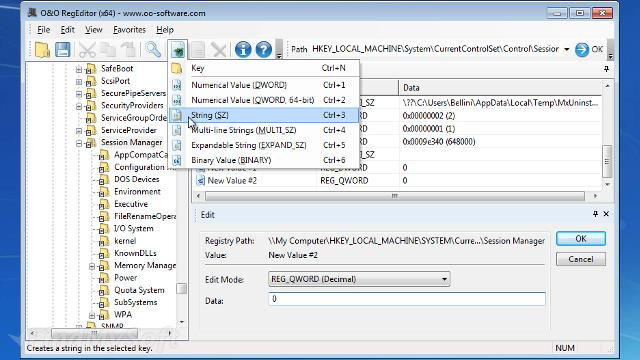640x360 pixels.
Task: Open the File menu
Action: pyautogui.click(x=43, y=30)
